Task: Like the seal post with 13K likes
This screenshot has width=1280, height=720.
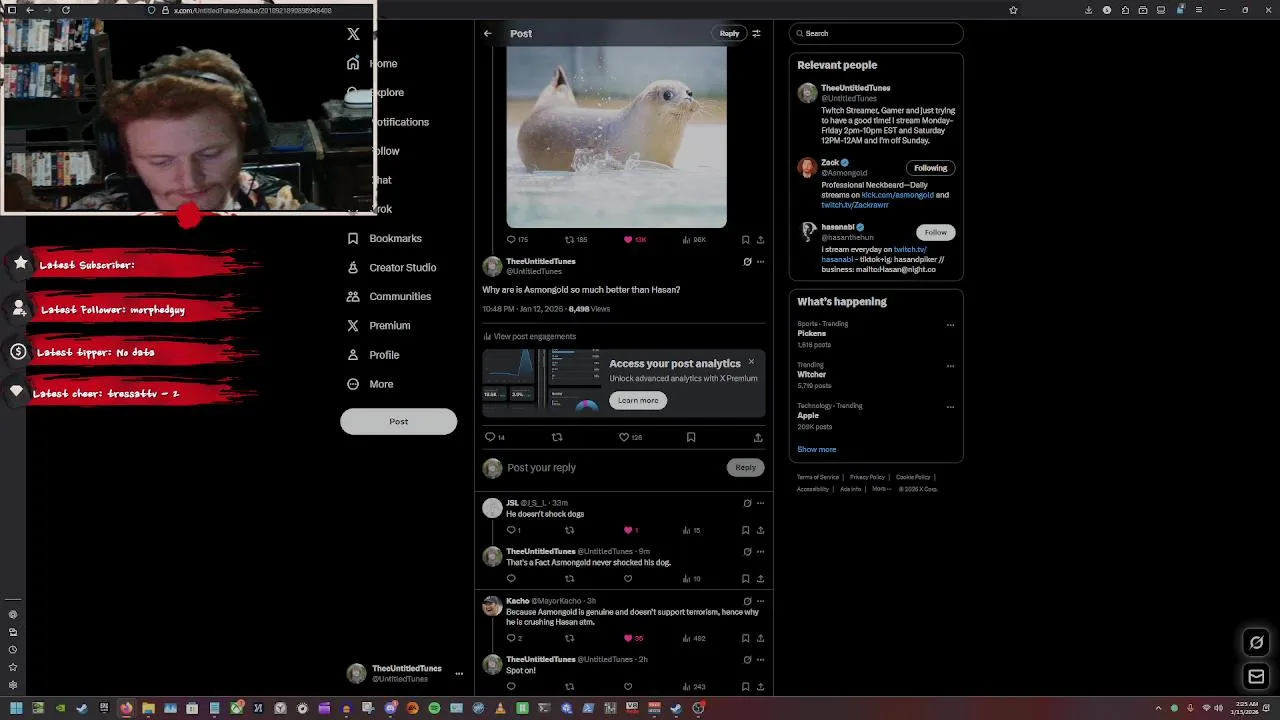Action: pos(634,240)
